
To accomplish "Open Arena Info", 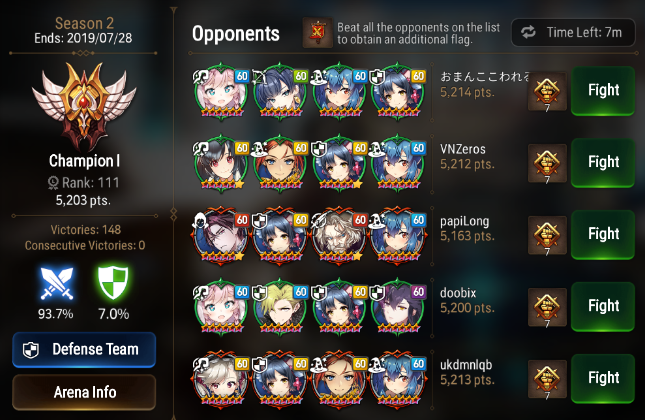I will click(84, 392).
